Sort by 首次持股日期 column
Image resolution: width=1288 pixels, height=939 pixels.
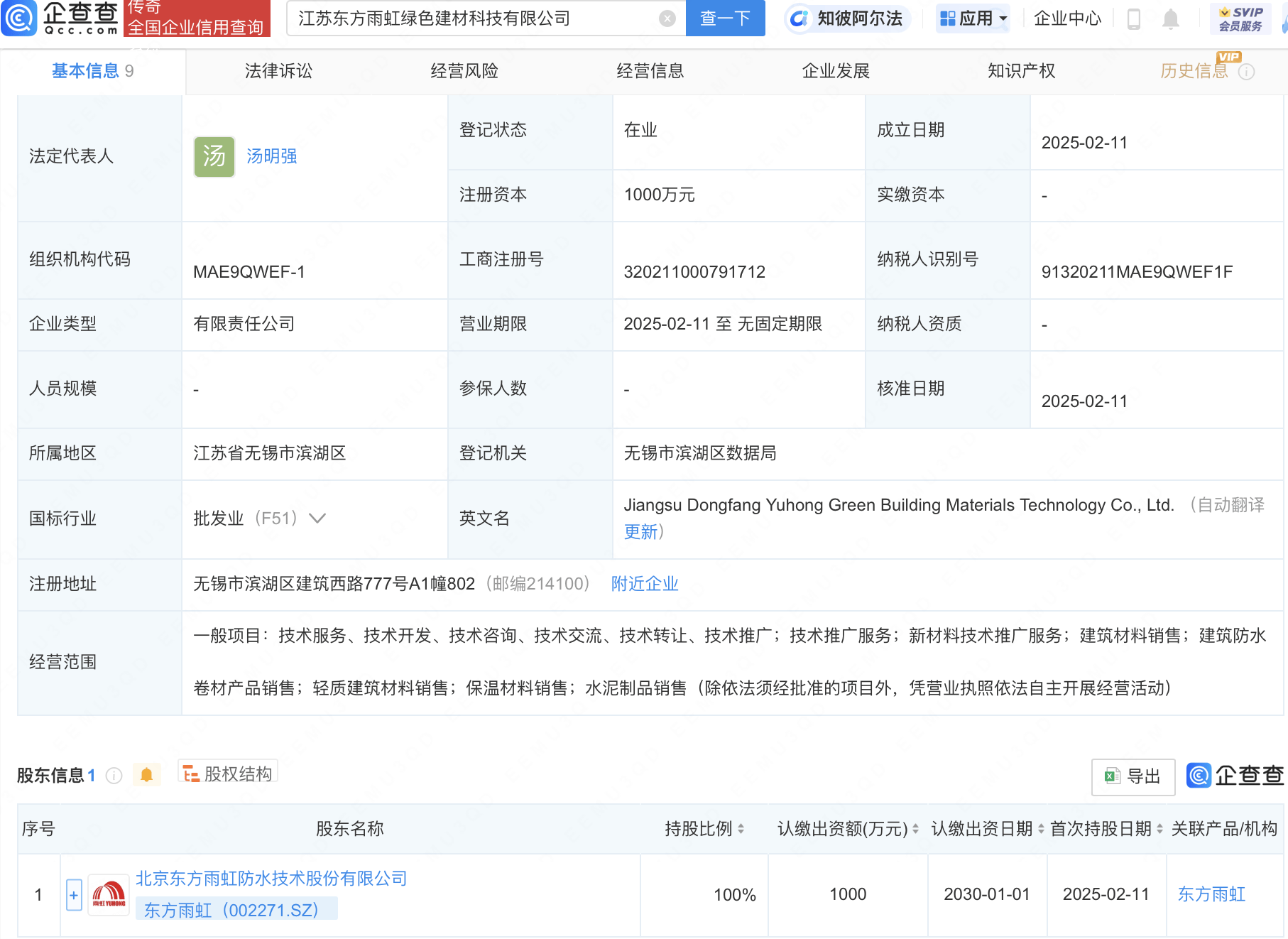coord(1159,829)
